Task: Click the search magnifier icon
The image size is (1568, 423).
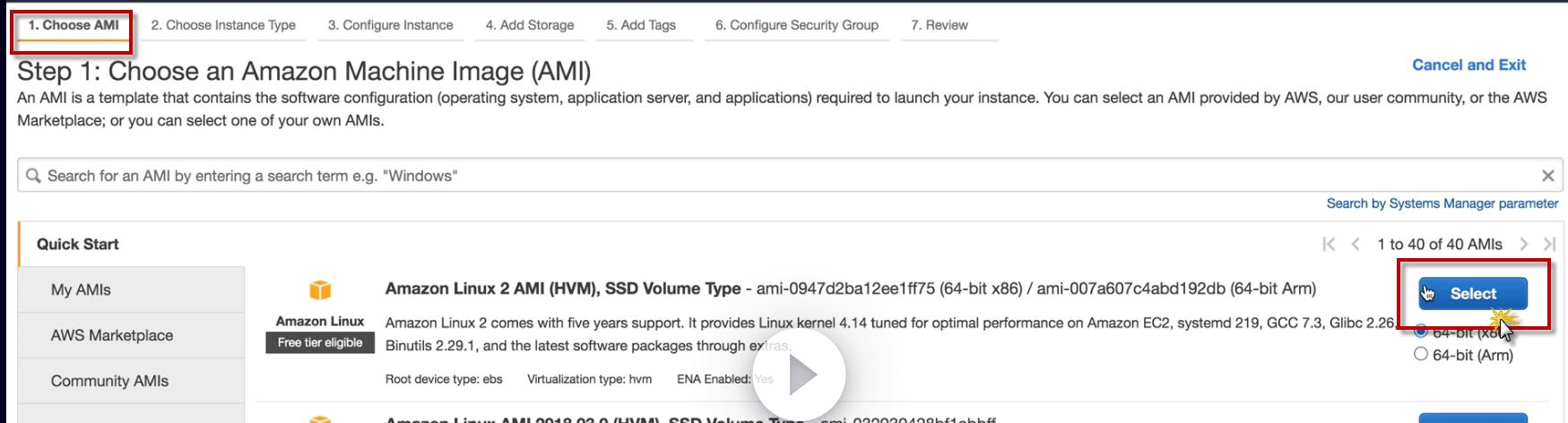Action: point(33,176)
